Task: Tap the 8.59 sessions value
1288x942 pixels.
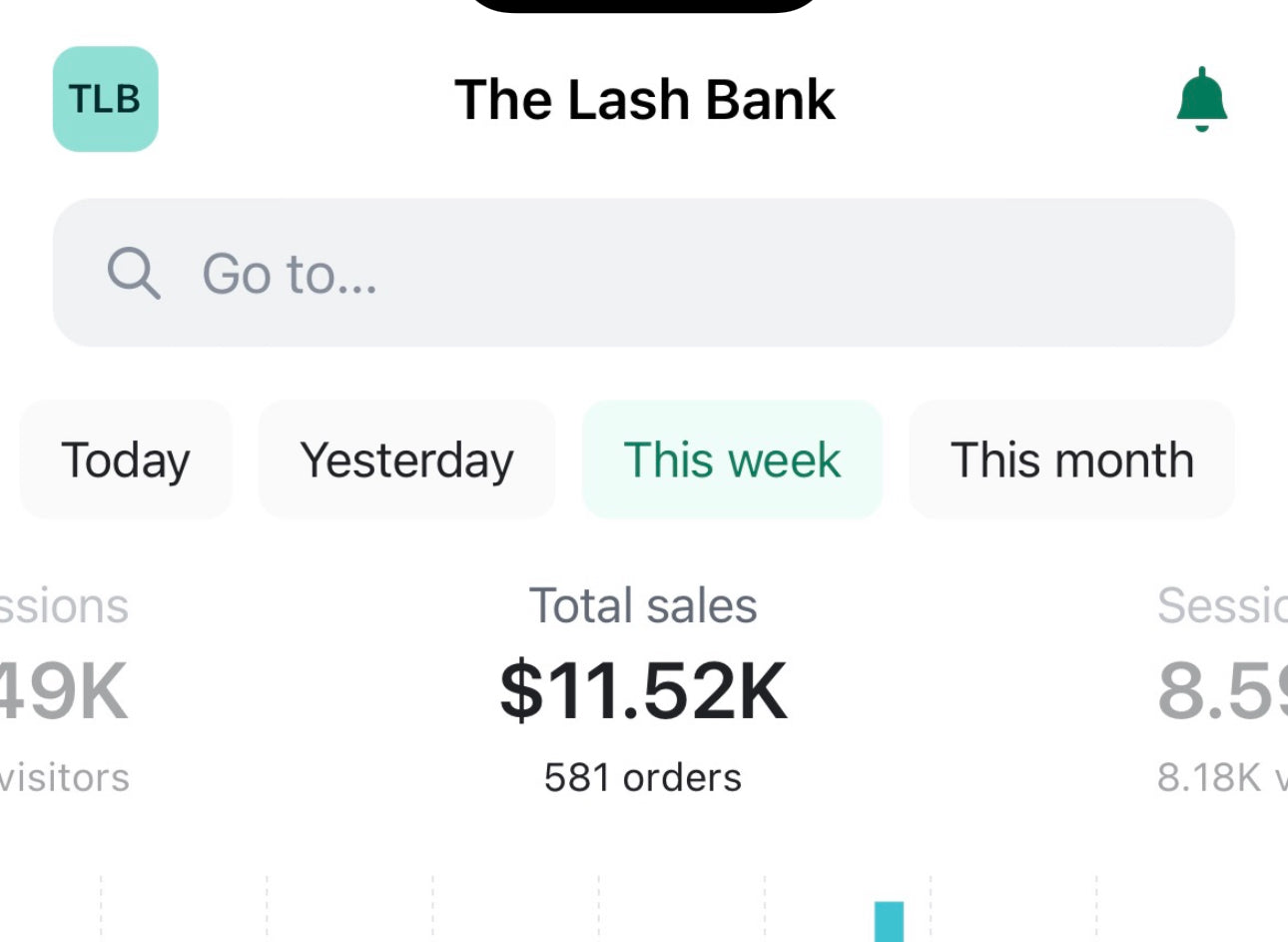Action: pyautogui.click(x=1222, y=691)
